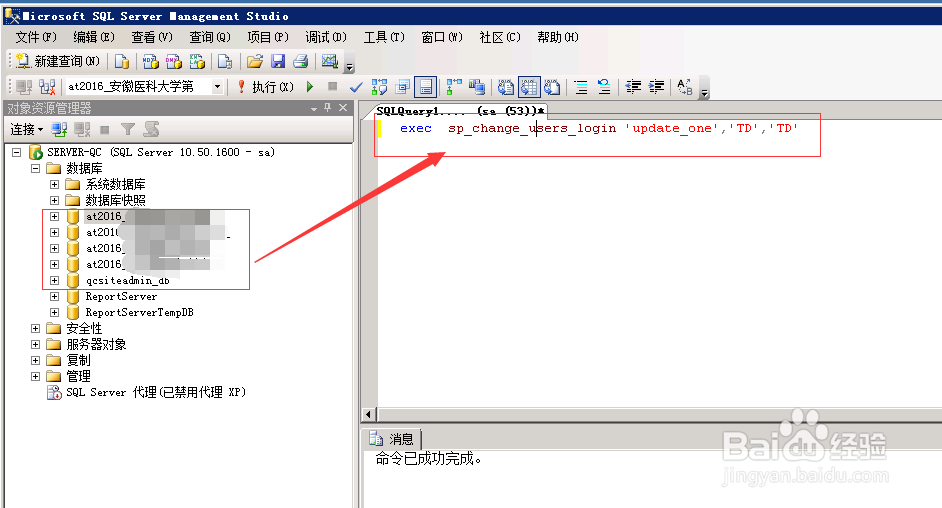The image size is (942, 508).
Task: Switch to the Messages (消息) tab
Action: click(392, 439)
